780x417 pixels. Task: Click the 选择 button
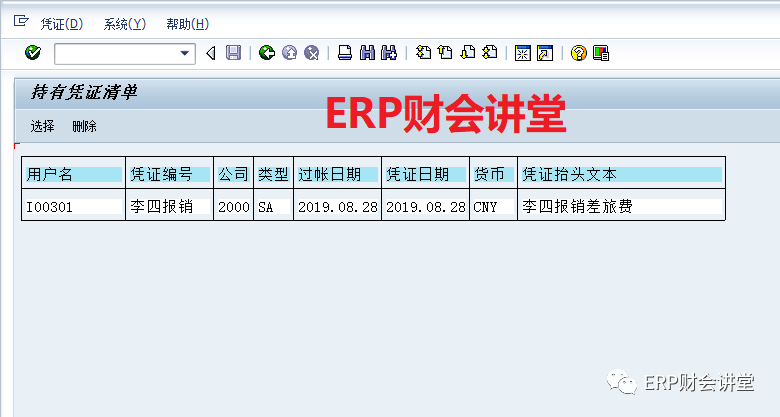coord(43,126)
